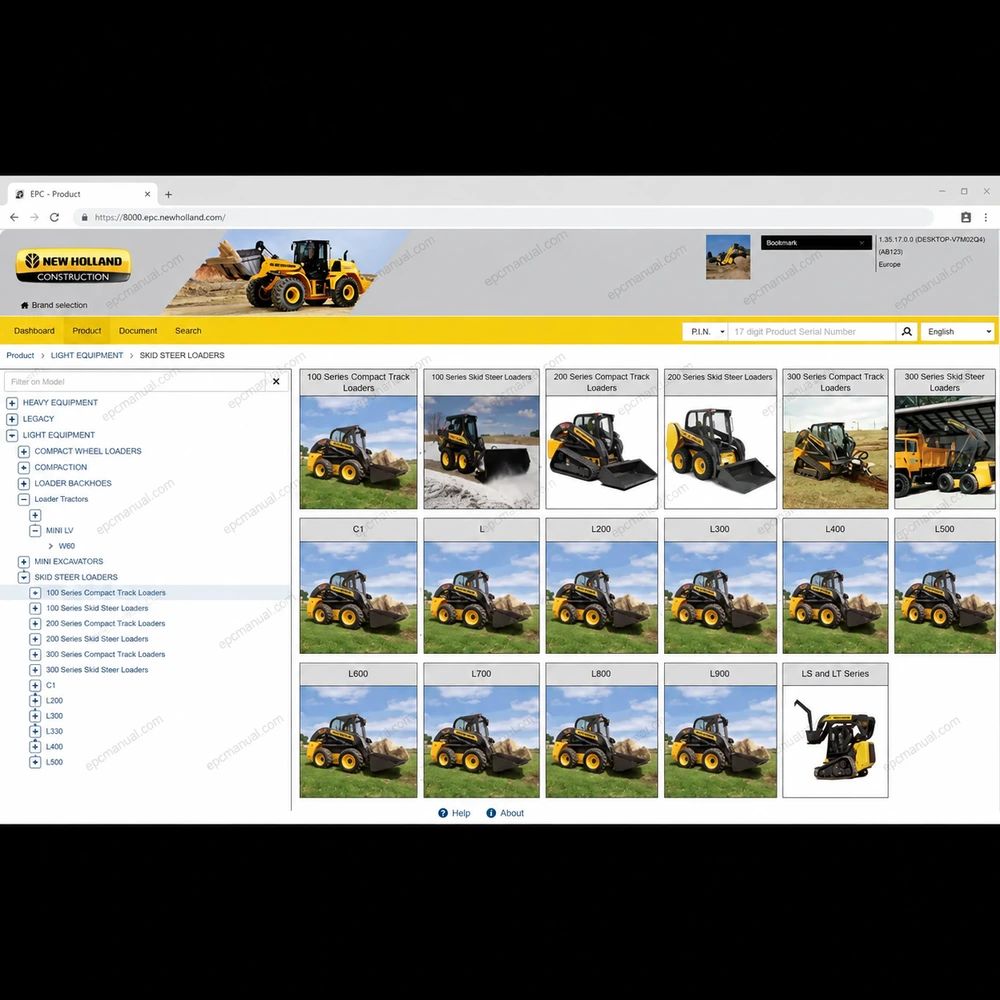1000x1000 pixels.
Task: Select 200 Series Skid Steer Loaders in tree
Action: coord(97,639)
